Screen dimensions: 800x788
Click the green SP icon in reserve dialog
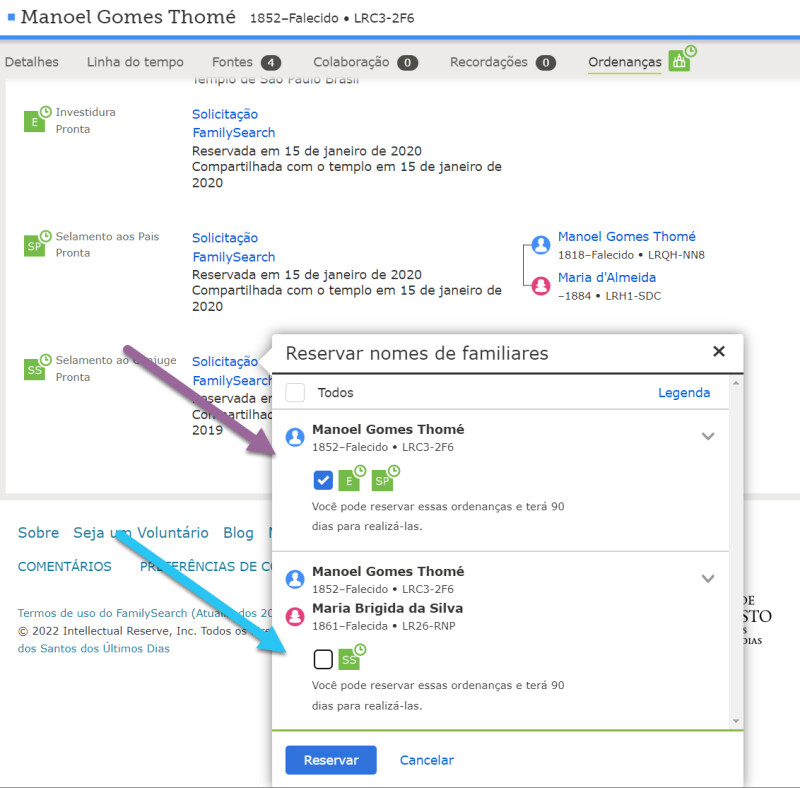point(385,478)
